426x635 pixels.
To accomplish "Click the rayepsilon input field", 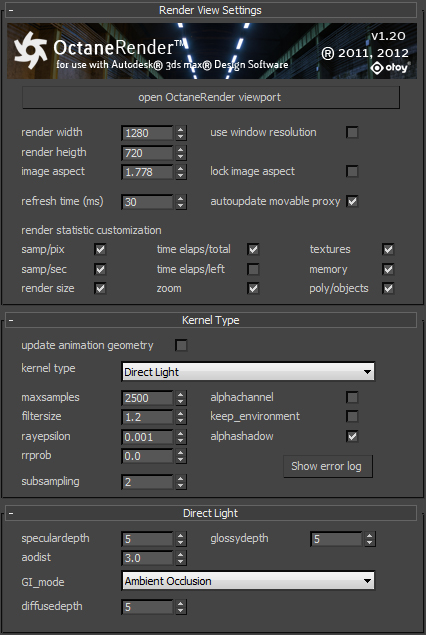I will tap(147, 437).
